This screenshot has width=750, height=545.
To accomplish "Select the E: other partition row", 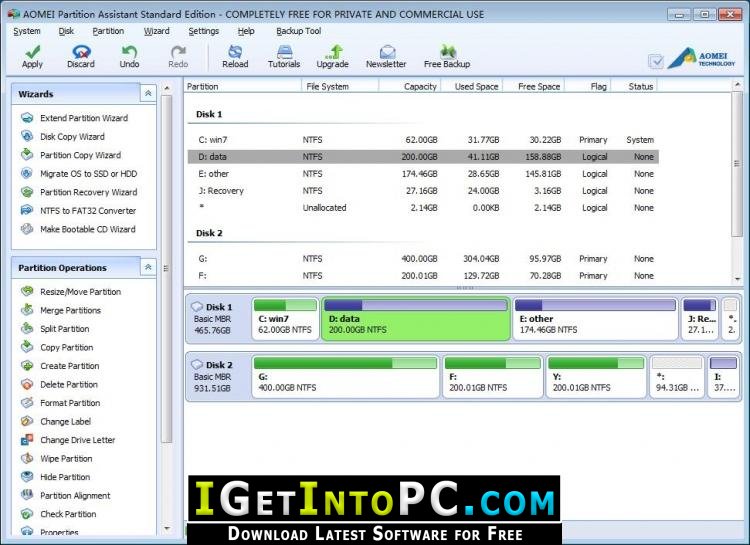I will click(x=423, y=174).
